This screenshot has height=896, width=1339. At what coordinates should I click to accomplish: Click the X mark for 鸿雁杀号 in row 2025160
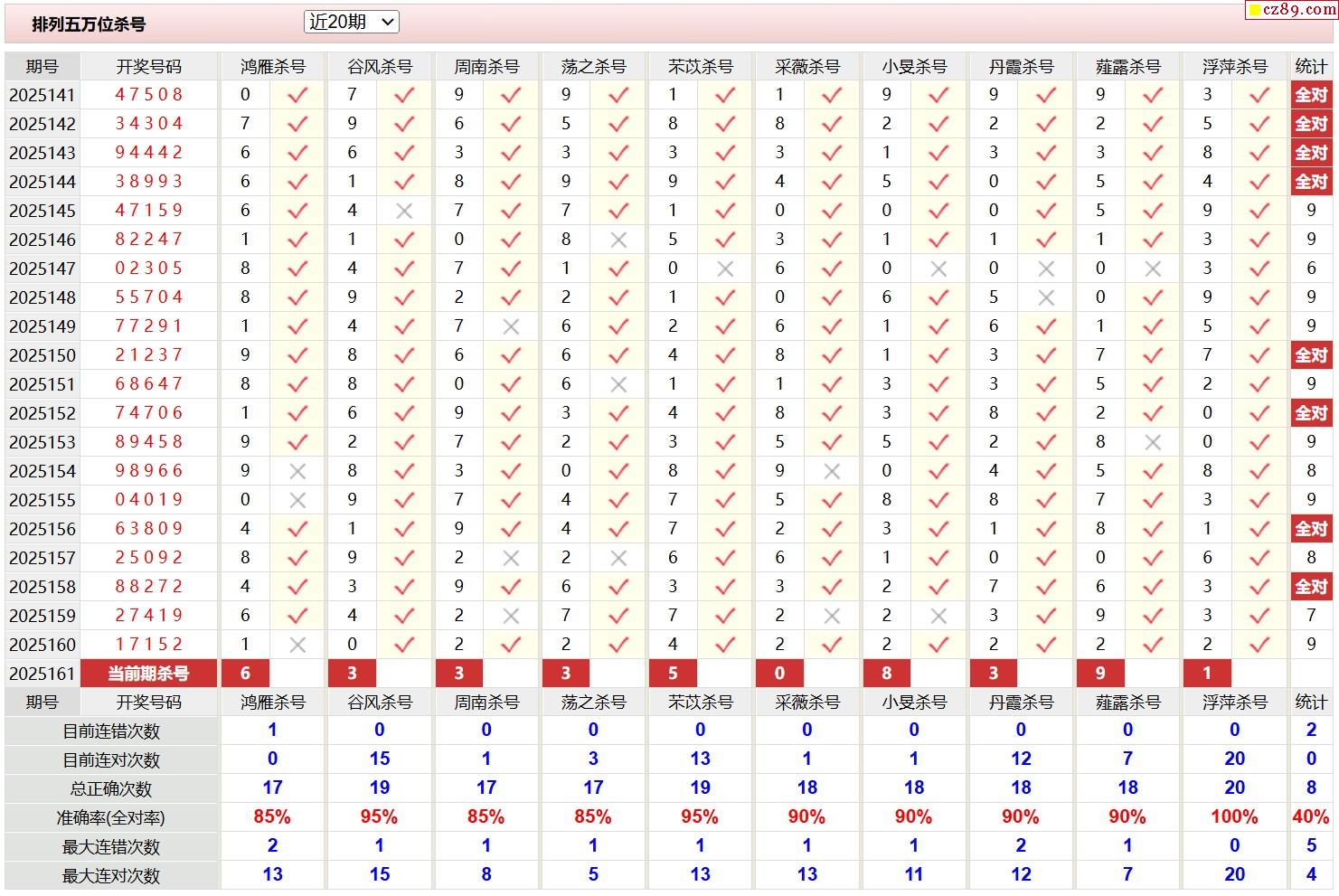click(x=297, y=645)
